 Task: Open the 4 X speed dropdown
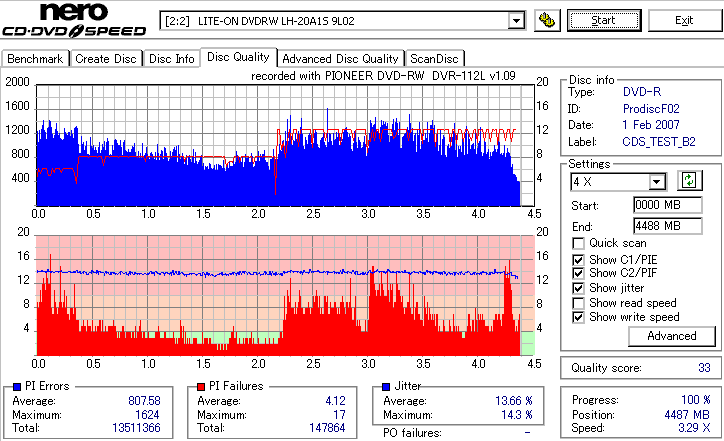pos(656,182)
